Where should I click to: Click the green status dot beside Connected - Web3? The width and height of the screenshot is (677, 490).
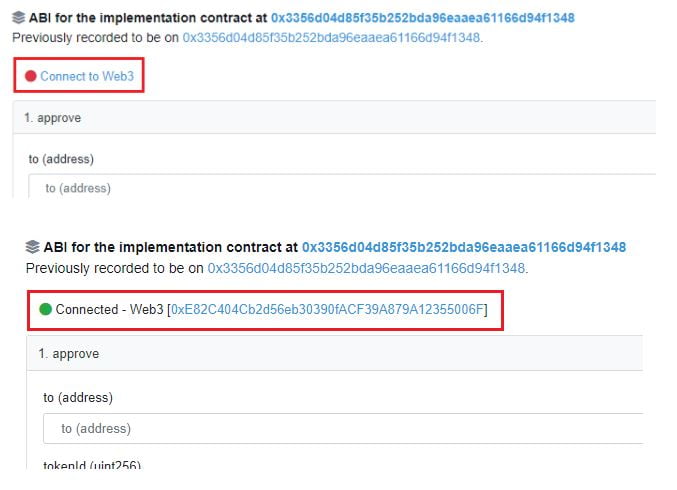(45, 310)
